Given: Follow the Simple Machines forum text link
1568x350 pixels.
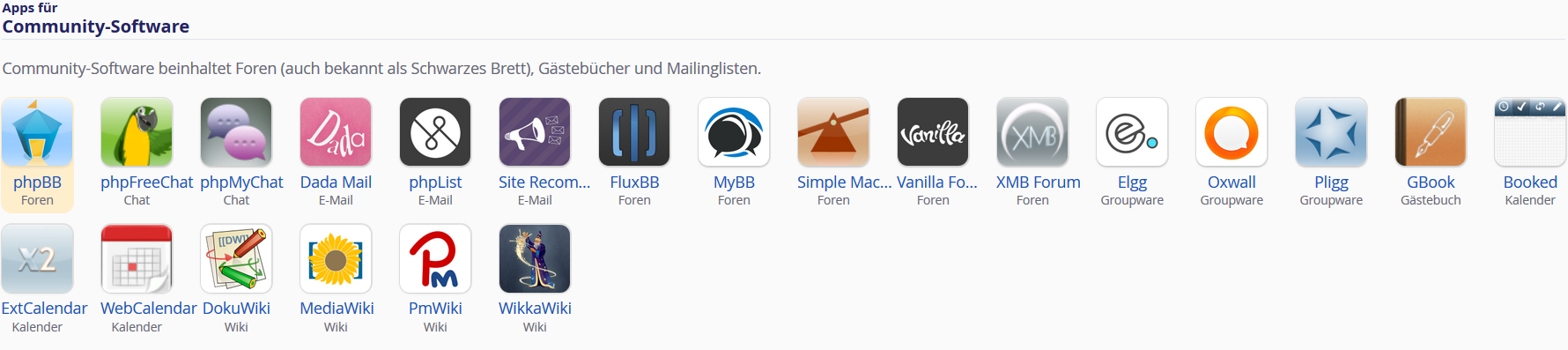Looking at the screenshot, I should point(844,182).
